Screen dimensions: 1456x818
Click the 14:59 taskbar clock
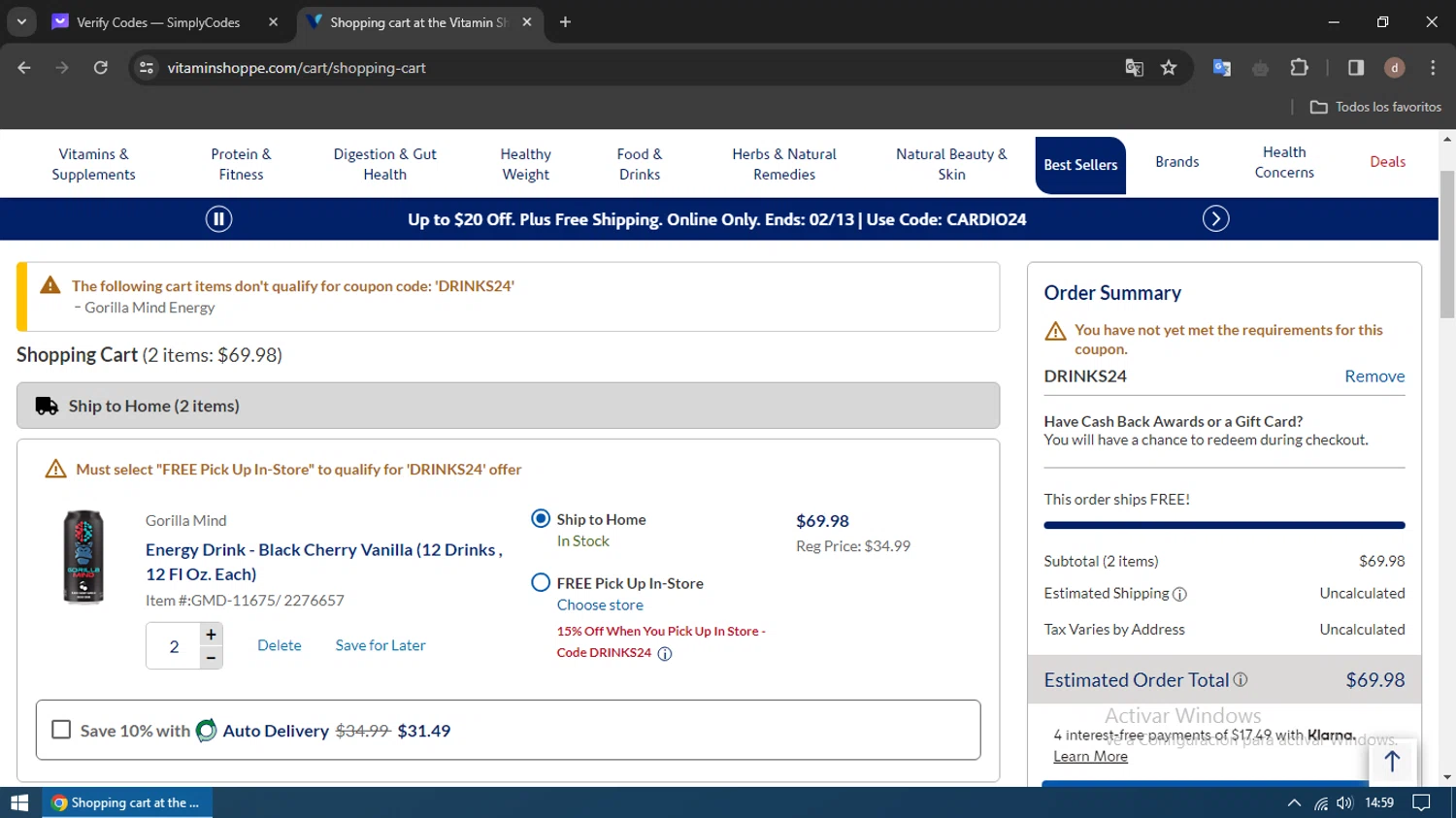[x=1379, y=802]
